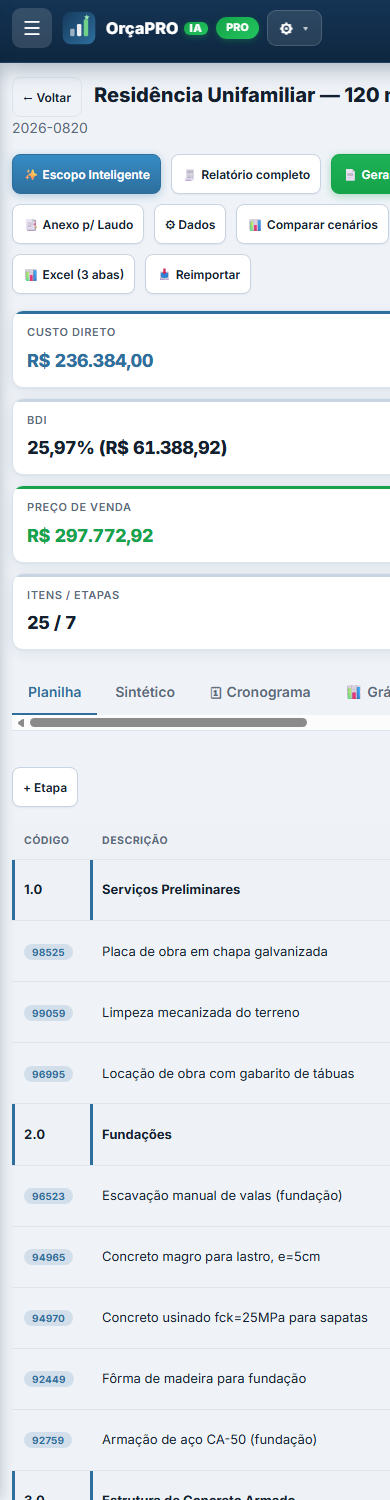Switch to Sintético tab
The width and height of the screenshot is (390, 1500).
tap(145, 692)
